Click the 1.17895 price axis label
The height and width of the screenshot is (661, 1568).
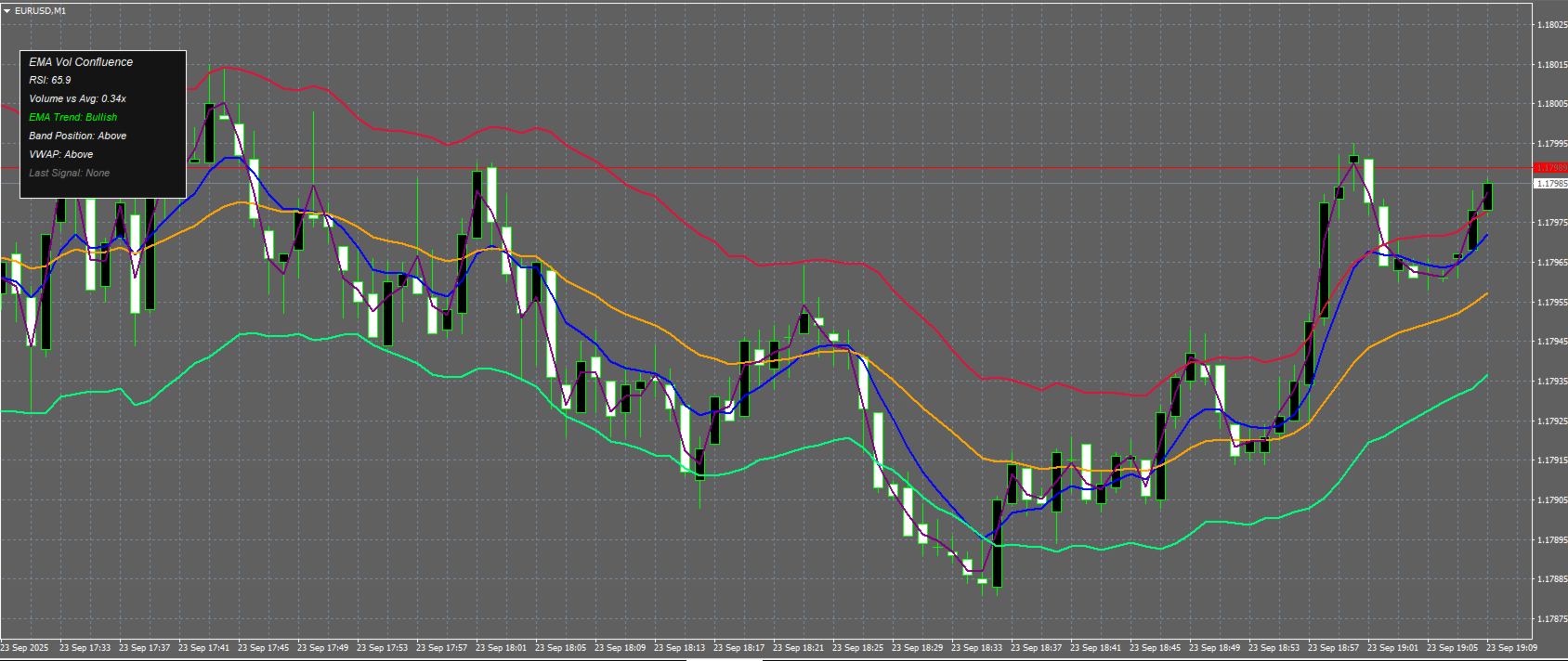(1552, 540)
